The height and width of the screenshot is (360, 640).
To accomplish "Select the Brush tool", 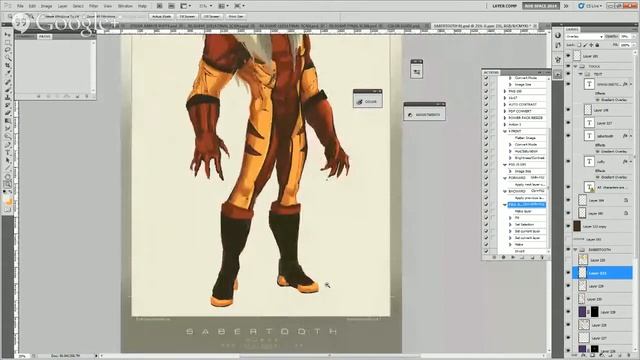I will 8,90.
